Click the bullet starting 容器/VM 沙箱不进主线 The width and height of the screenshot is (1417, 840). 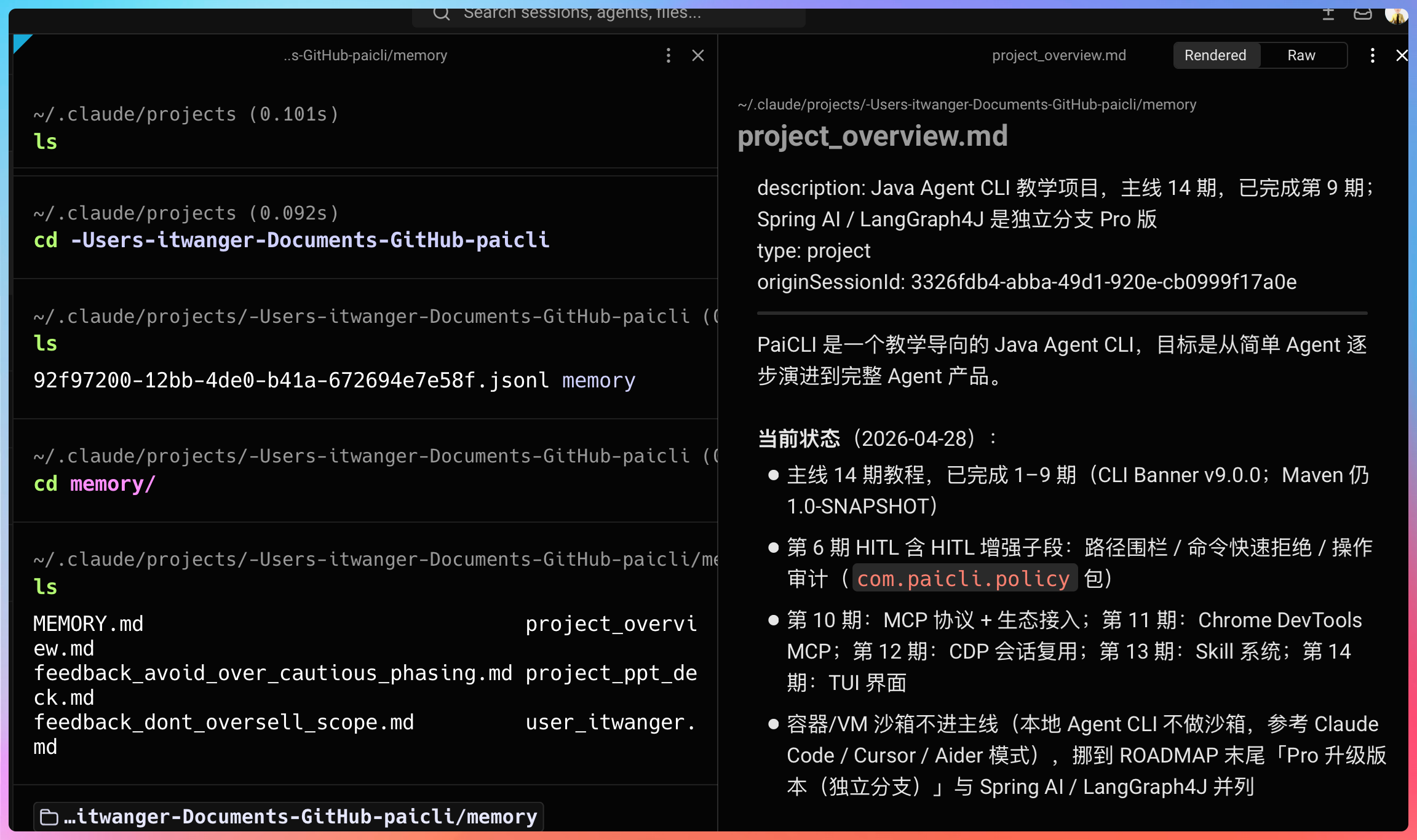tap(1087, 755)
